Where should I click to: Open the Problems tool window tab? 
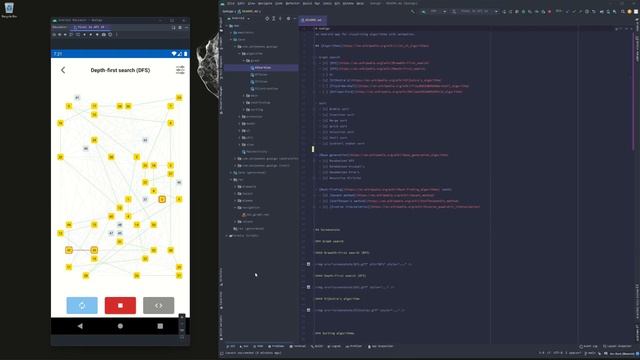click(x=276, y=346)
